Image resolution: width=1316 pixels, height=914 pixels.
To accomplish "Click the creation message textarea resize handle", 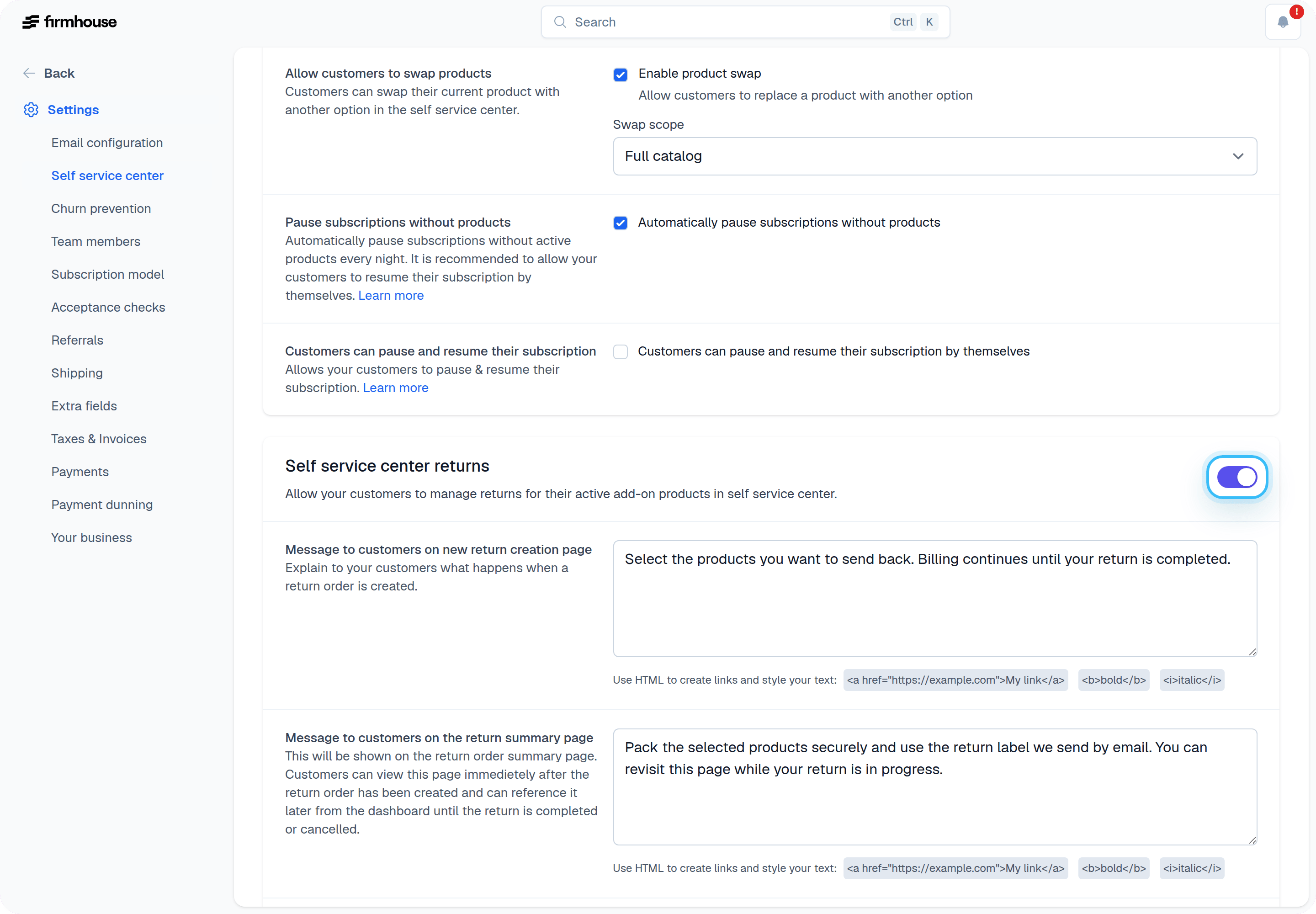I will click(1252, 652).
